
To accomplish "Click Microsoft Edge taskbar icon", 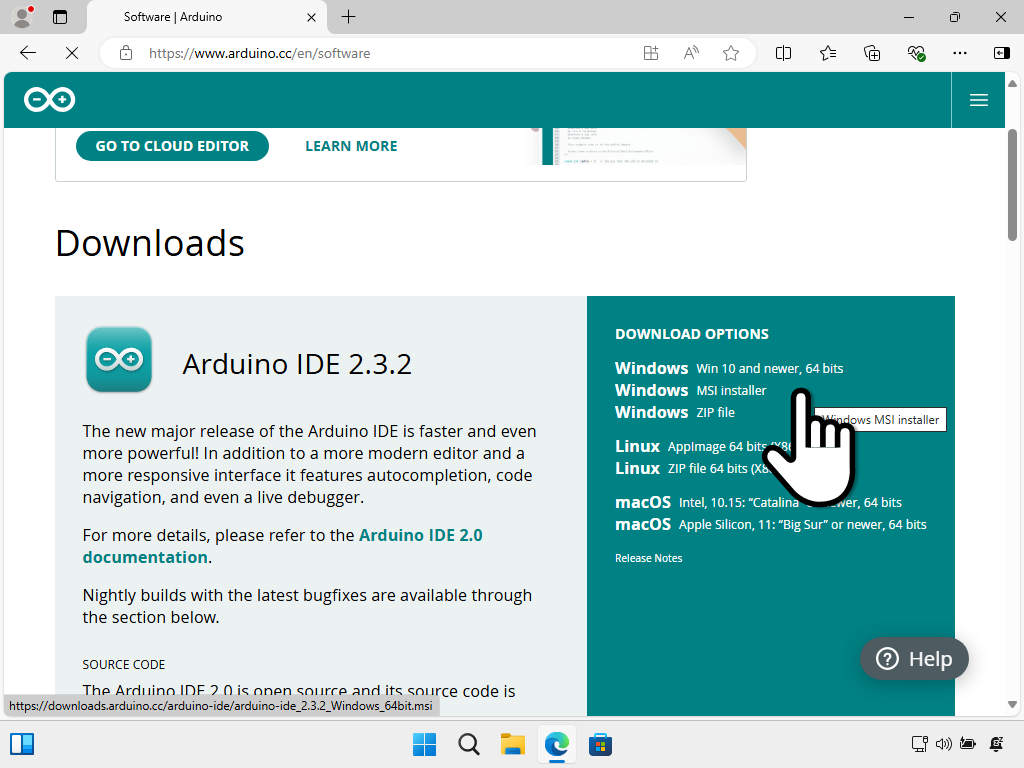I will [556, 744].
